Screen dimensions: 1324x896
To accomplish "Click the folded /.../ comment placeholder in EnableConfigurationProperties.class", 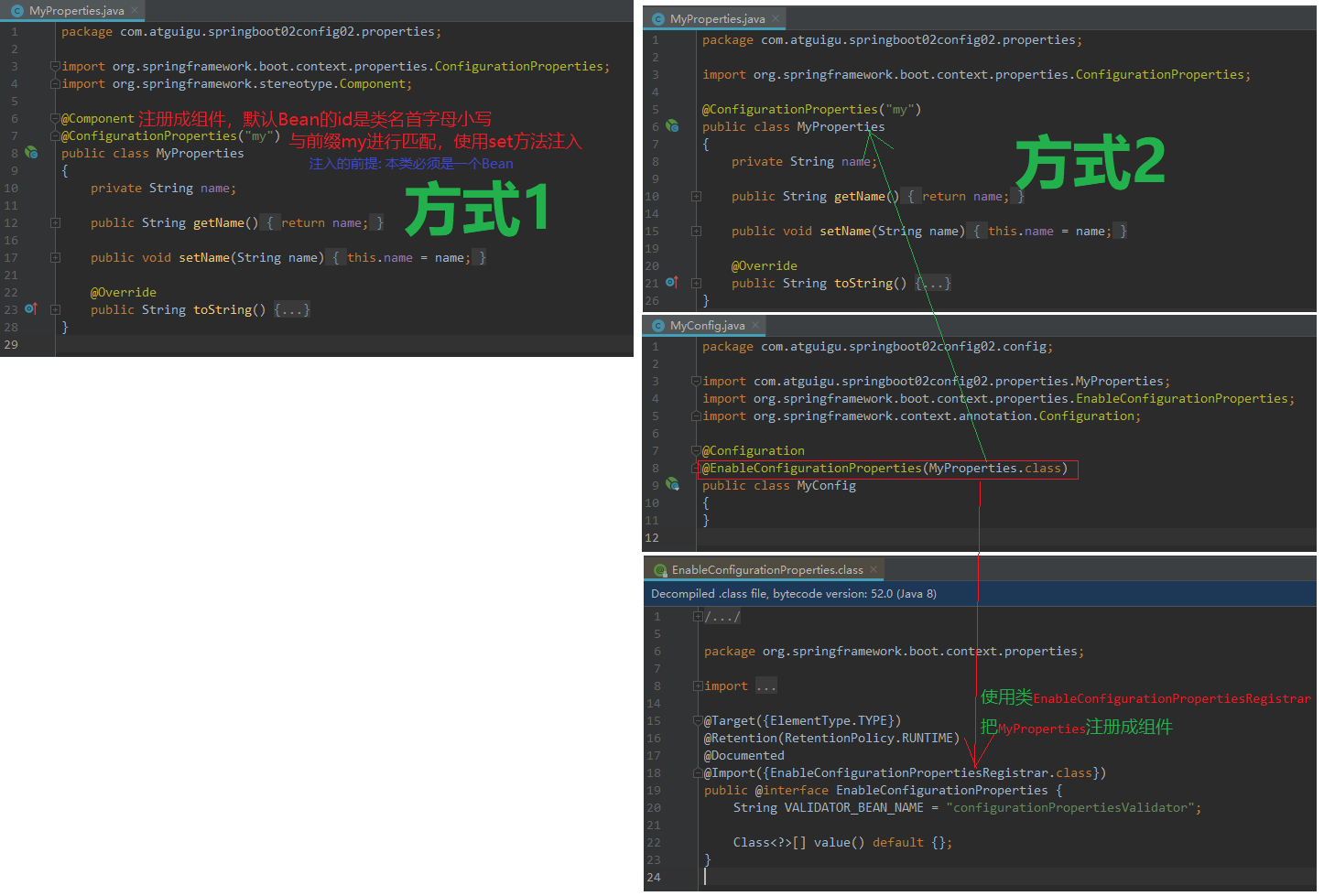I will click(722, 616).
